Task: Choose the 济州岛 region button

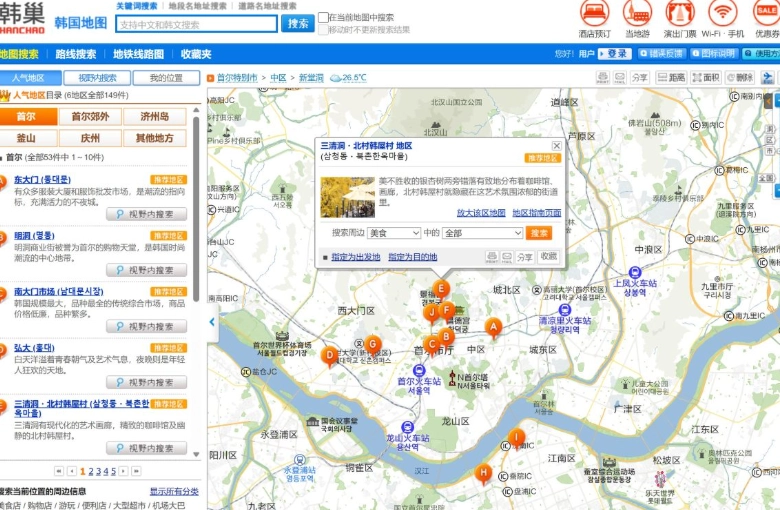Action: pyautogui.click(x=155, y=116)
